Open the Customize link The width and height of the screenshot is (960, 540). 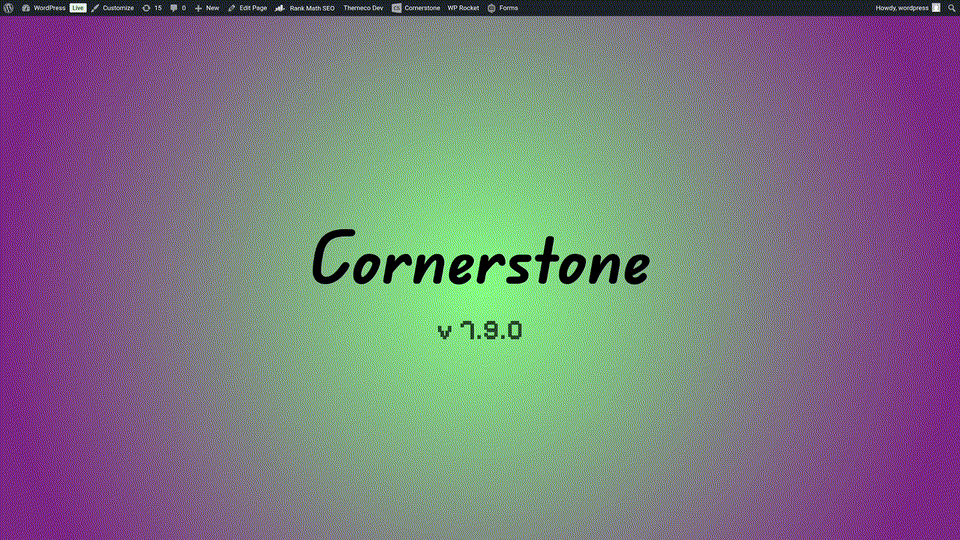point(113,8)
